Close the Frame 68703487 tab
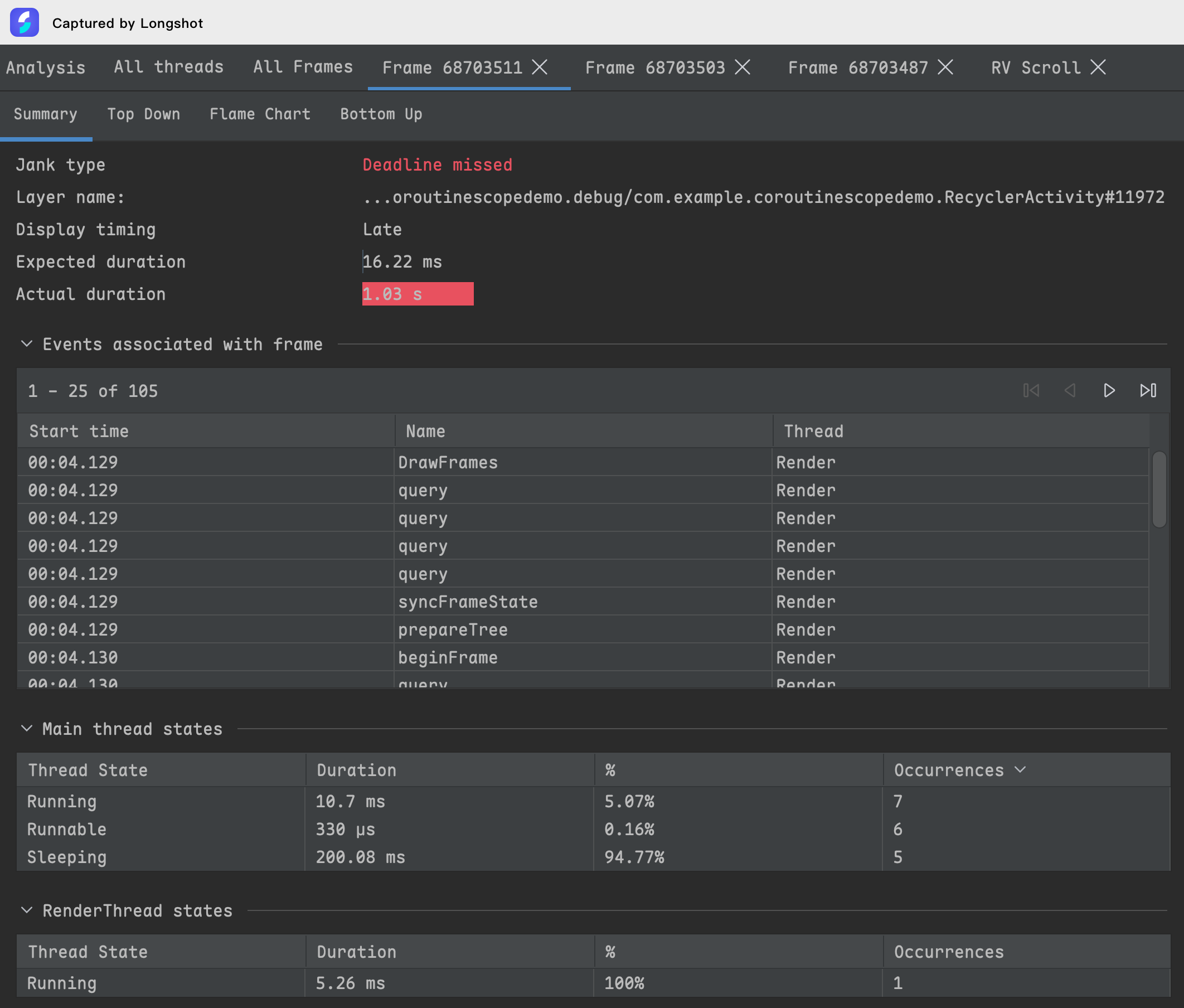This screenshot has height=1008, width=1184. click(945, 67)
